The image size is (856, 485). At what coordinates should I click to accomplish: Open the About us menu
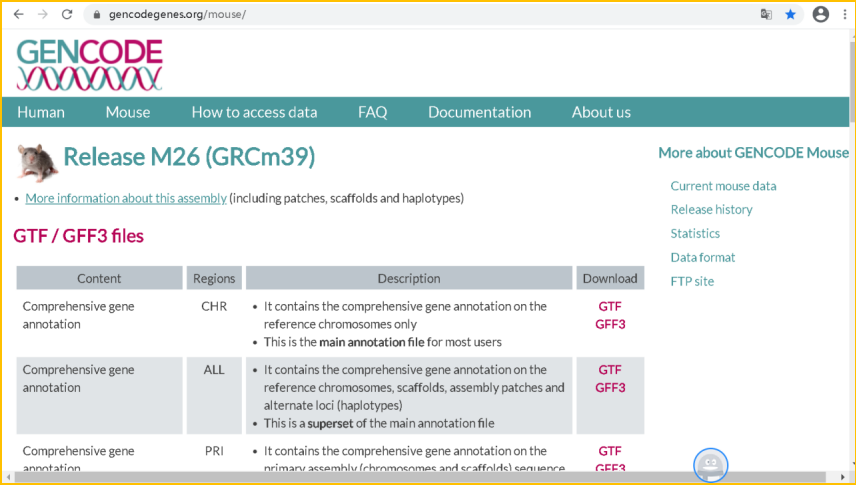(601, 112)
